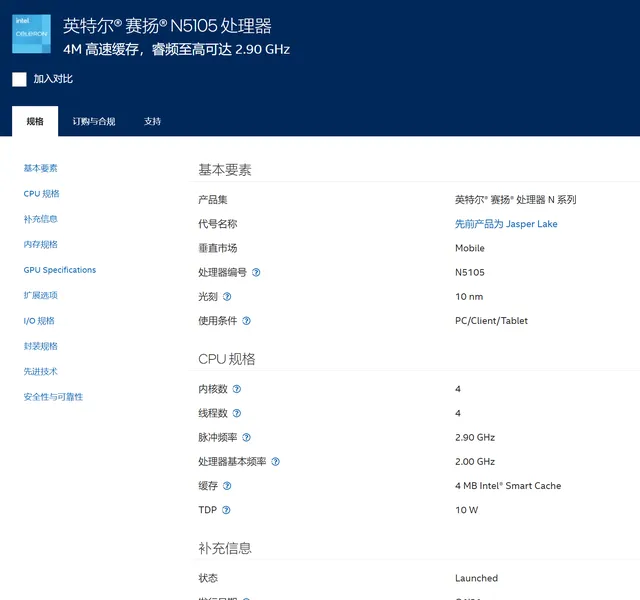
Task: Open 先前产品为 Jasper Lake link
Action: (506, 224)
